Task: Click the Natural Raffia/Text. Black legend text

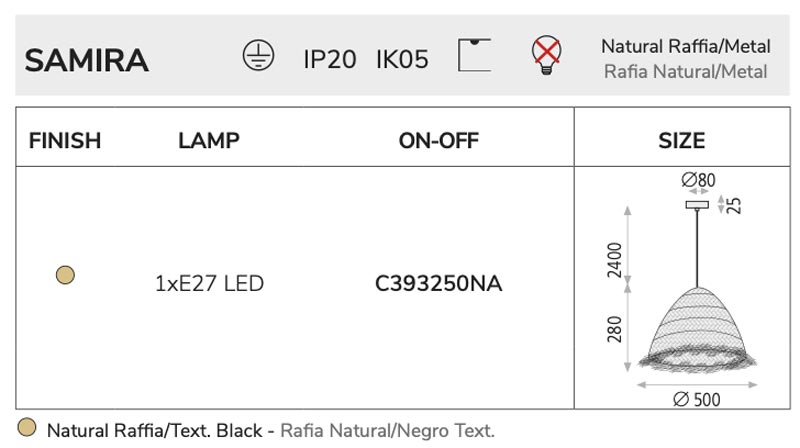Action: tap(155, 431)
